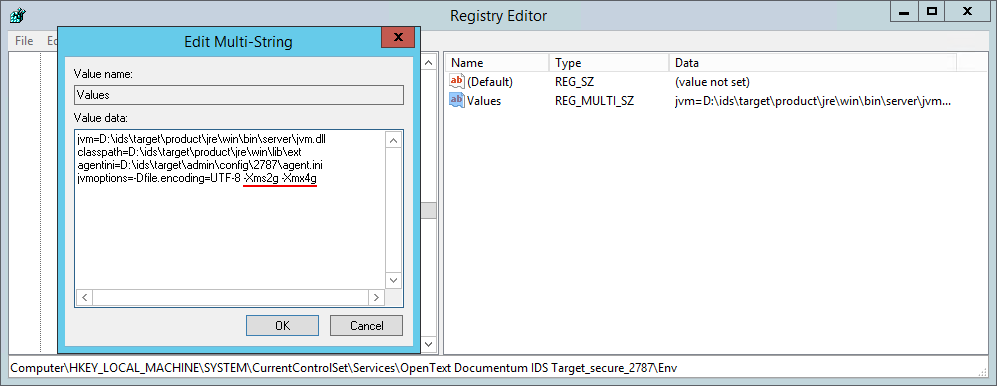Click the Values data cell starting with jvm=
This screenshot has width=997, height=386.
pos(813,100)
